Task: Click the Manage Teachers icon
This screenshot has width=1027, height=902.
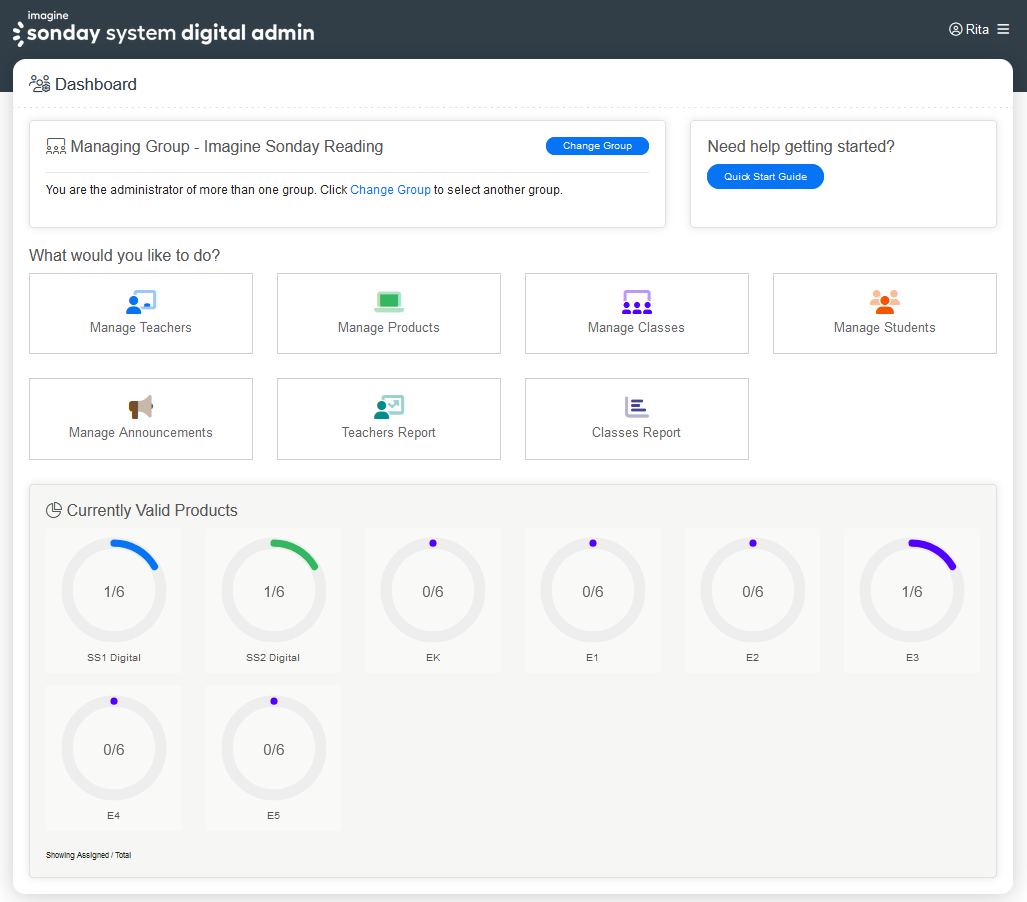Action: point(141,301)
